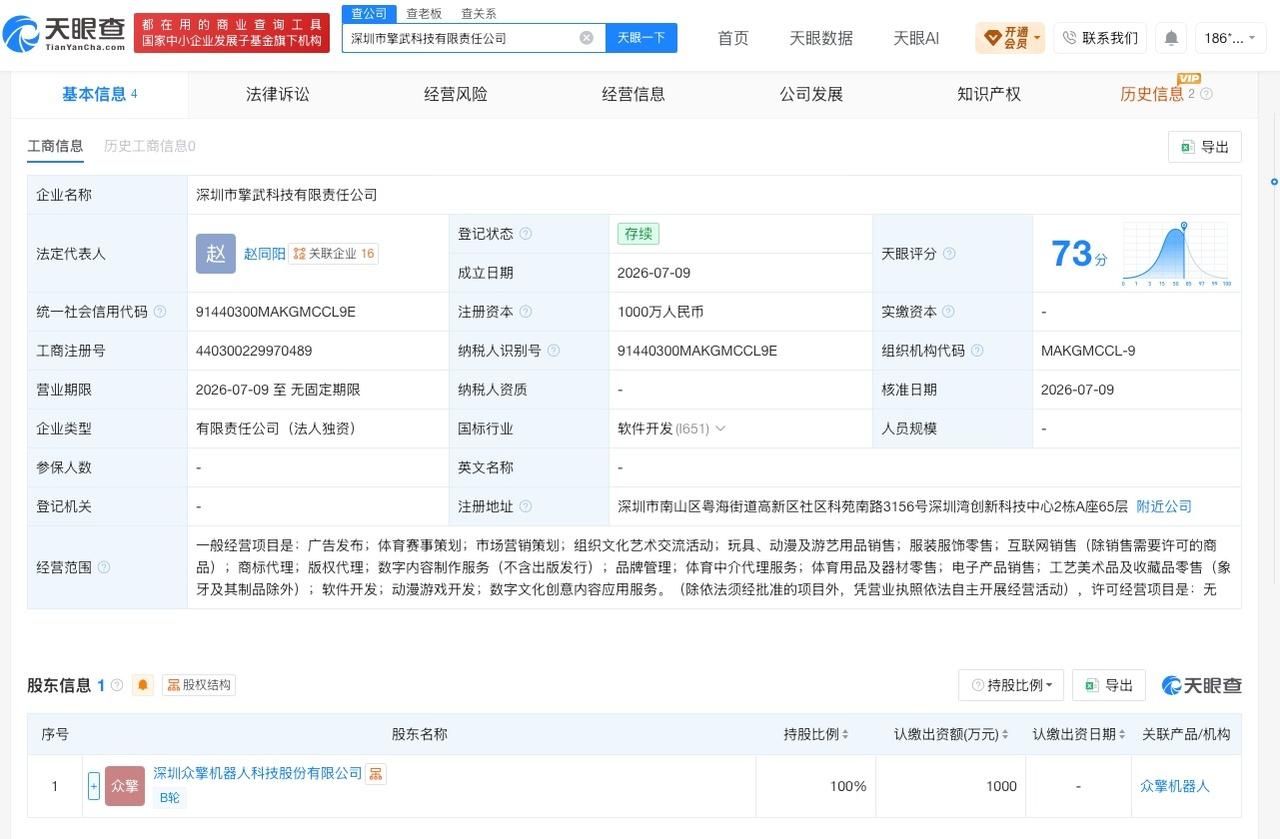Viewport: 1280px width, 839px height.
Task: Click help icon beside 历史信息 tab
Action: coord(1206,94)
